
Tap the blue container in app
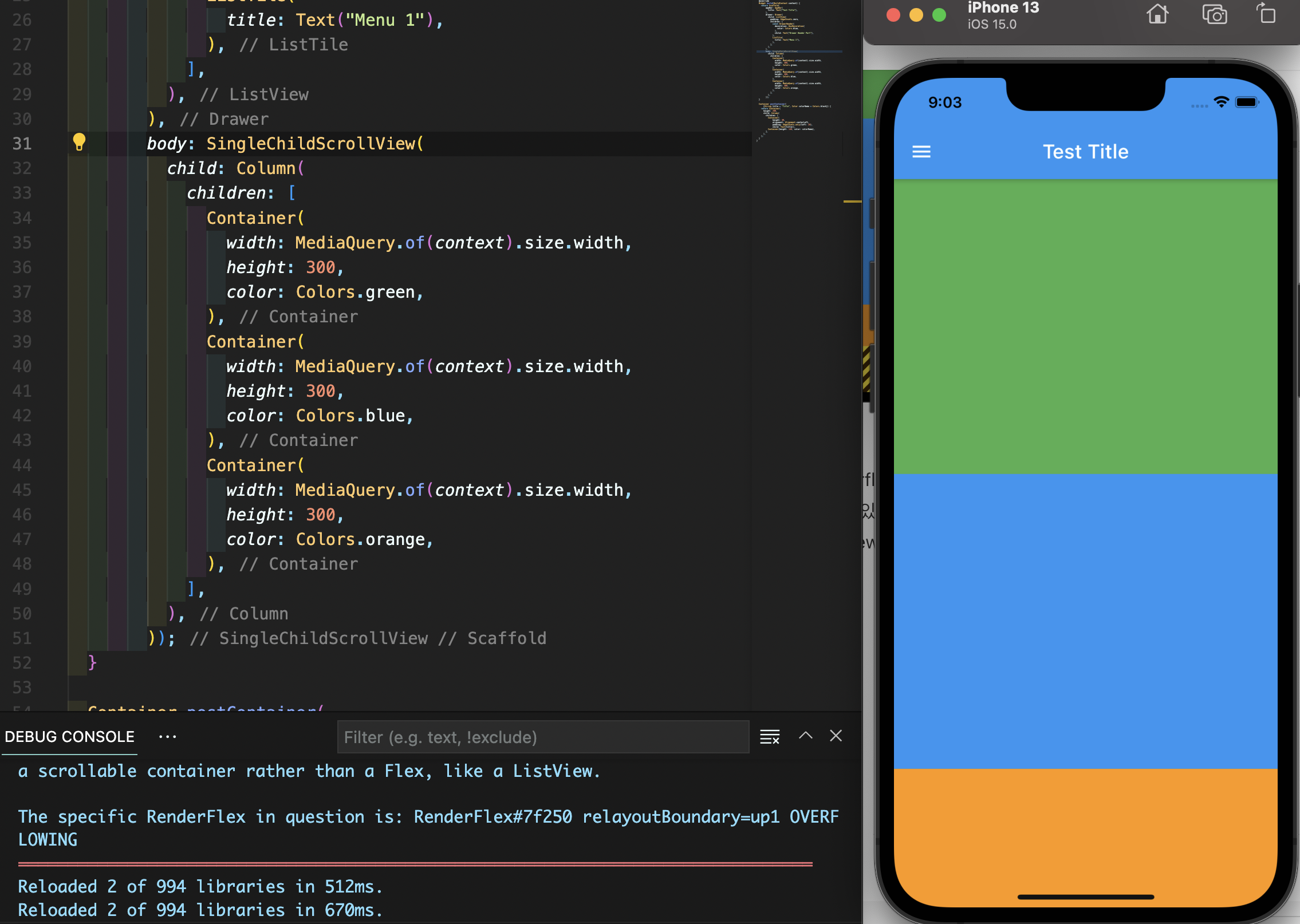coord(1085,621)
